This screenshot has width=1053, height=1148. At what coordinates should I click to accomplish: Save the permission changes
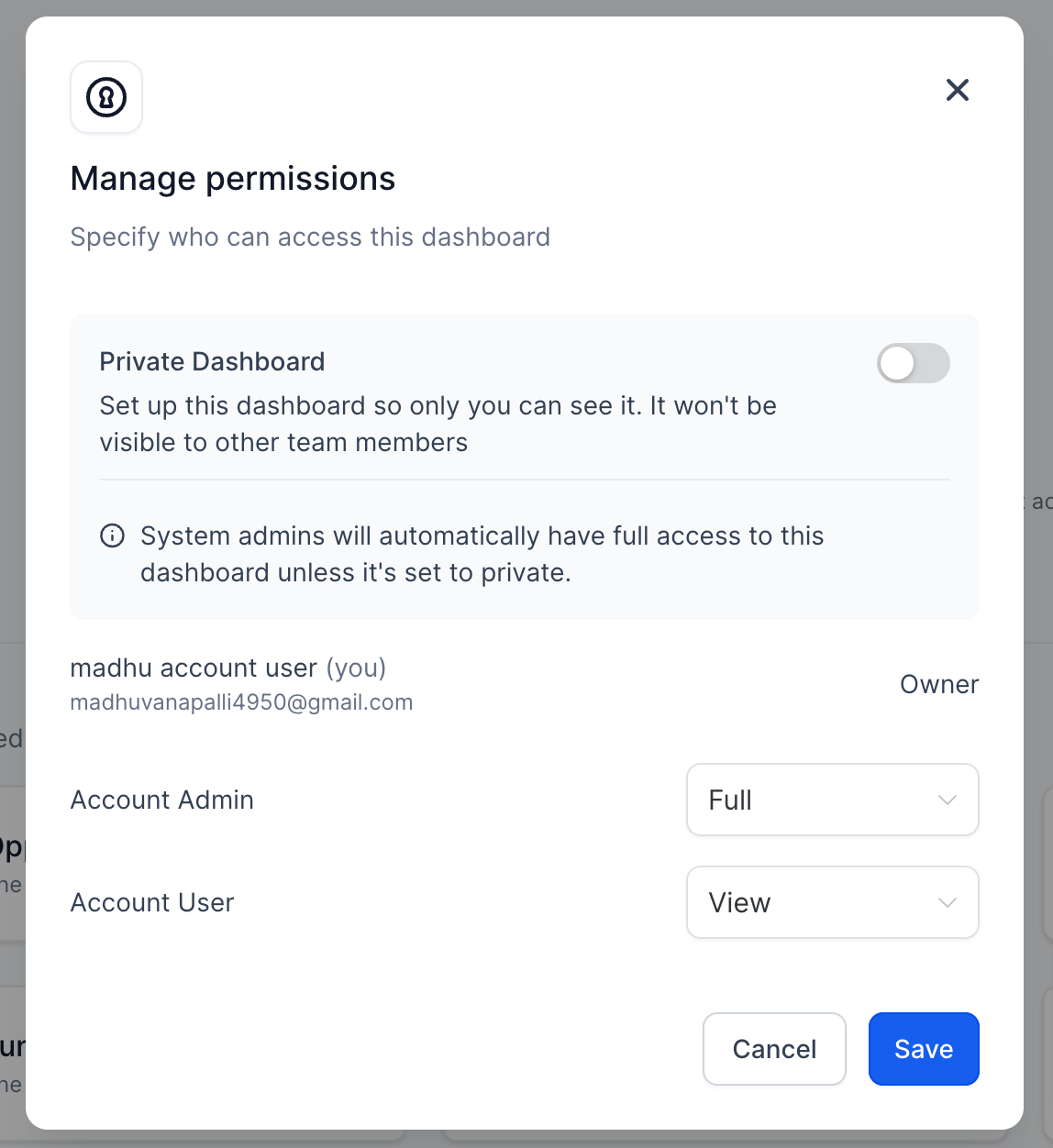pos(924,1049)
